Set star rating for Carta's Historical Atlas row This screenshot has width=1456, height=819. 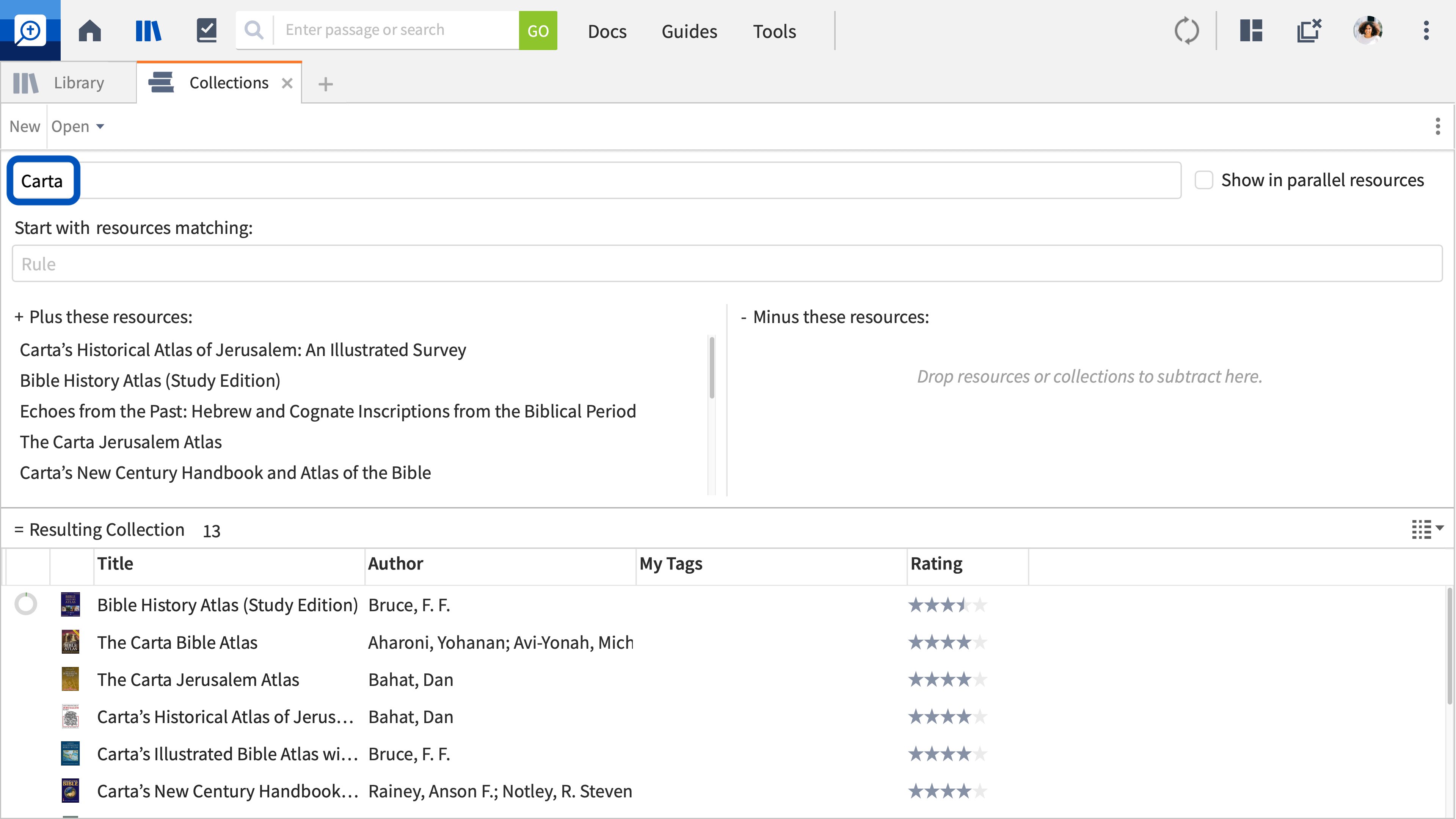[947, 717]
